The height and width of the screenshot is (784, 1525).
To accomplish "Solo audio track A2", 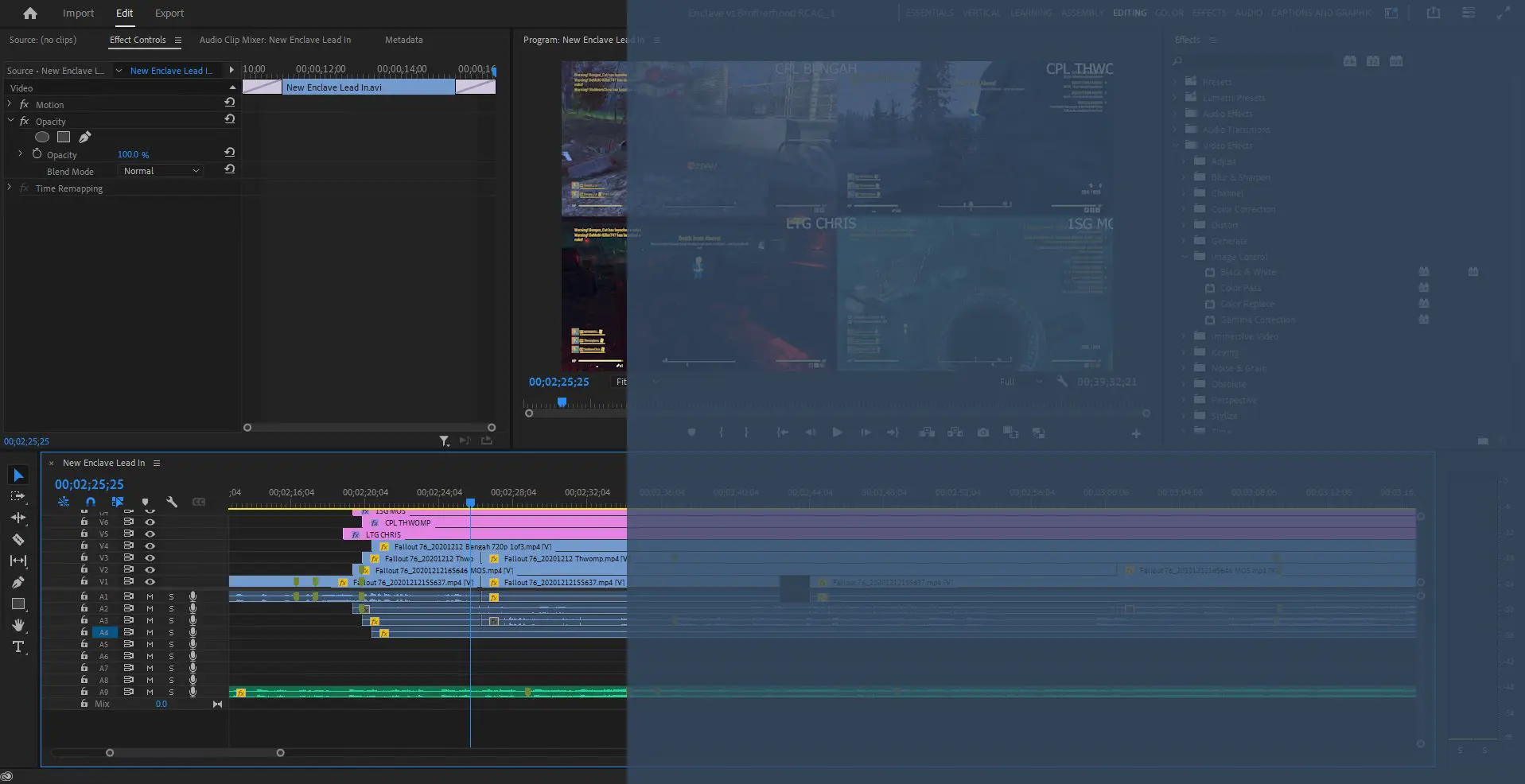I will pos(171,609).
